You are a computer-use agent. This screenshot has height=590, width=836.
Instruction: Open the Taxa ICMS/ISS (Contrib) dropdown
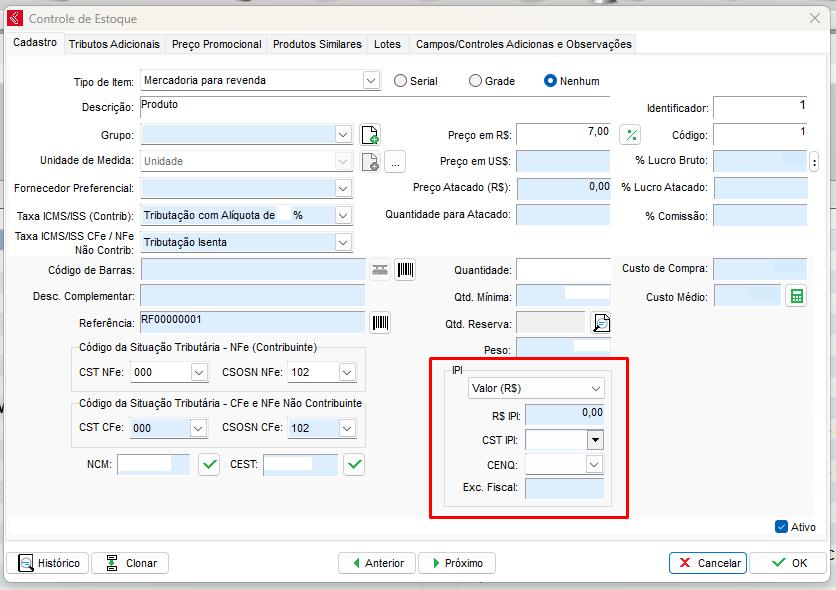pyautogui.click(x=343, y=215)
